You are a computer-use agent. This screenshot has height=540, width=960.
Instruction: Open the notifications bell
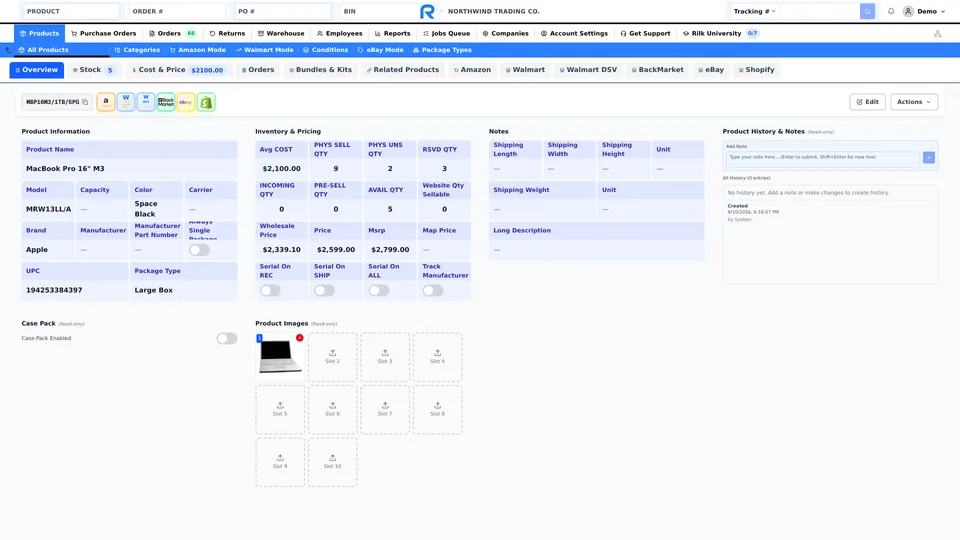(x=891, y=11)
